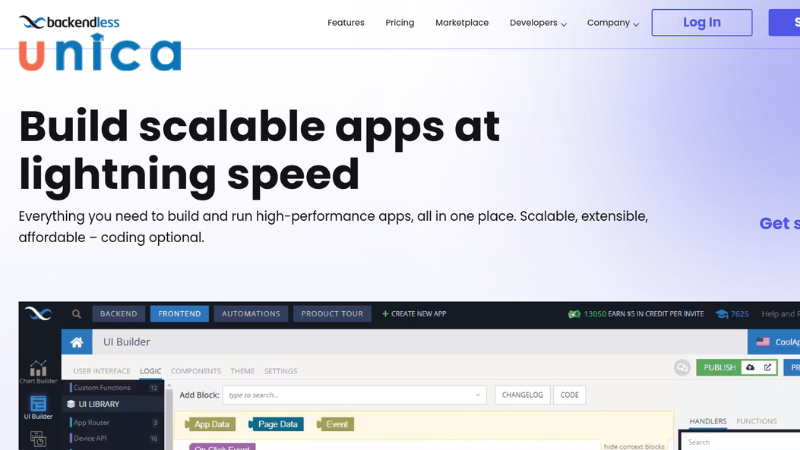Click the home icon beside UI Builder
This screenshot has height=450, width=800.
click(x=77, y=342)
